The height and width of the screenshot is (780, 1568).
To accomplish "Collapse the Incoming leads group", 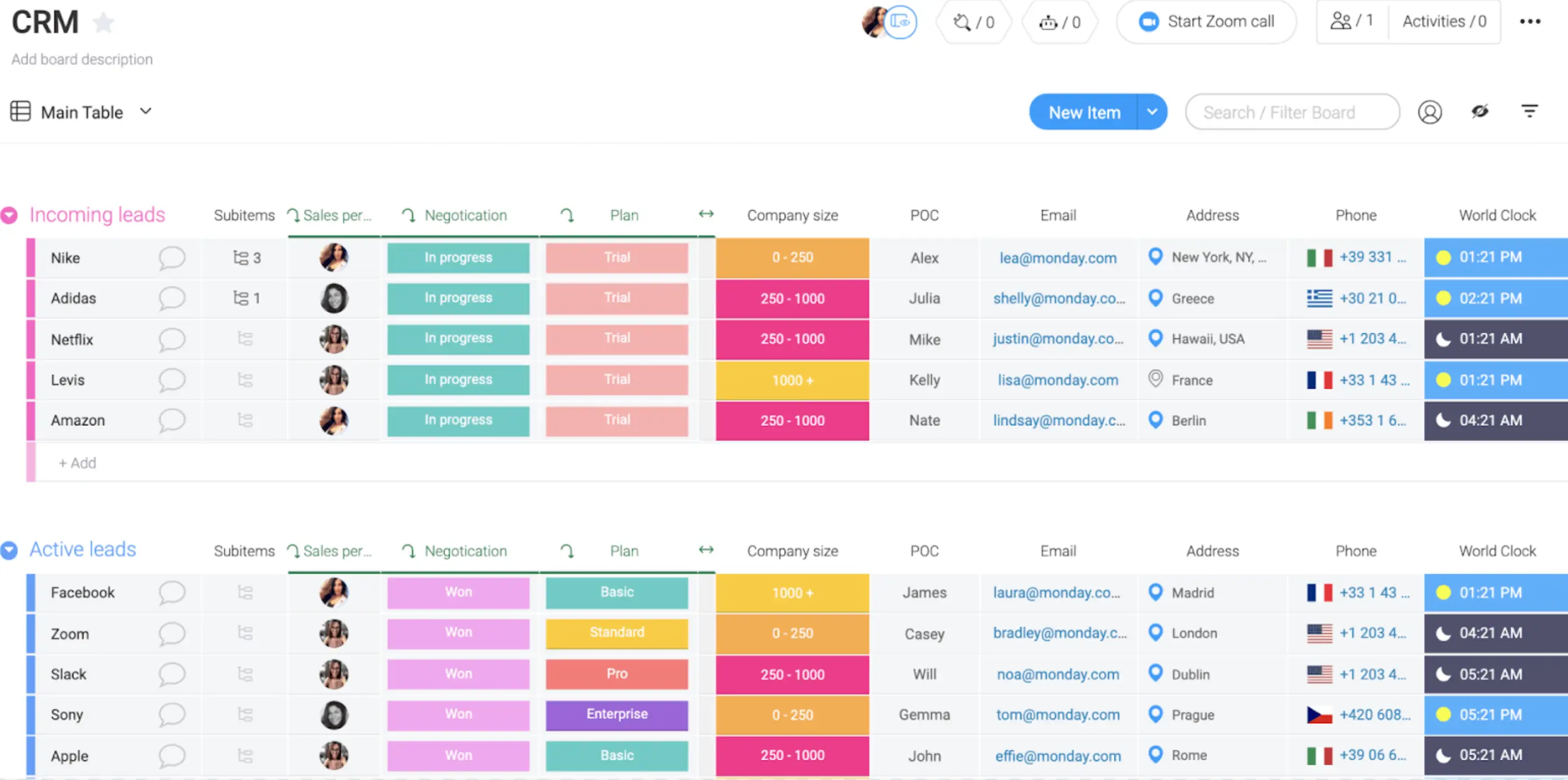I will tap(8, 214).
